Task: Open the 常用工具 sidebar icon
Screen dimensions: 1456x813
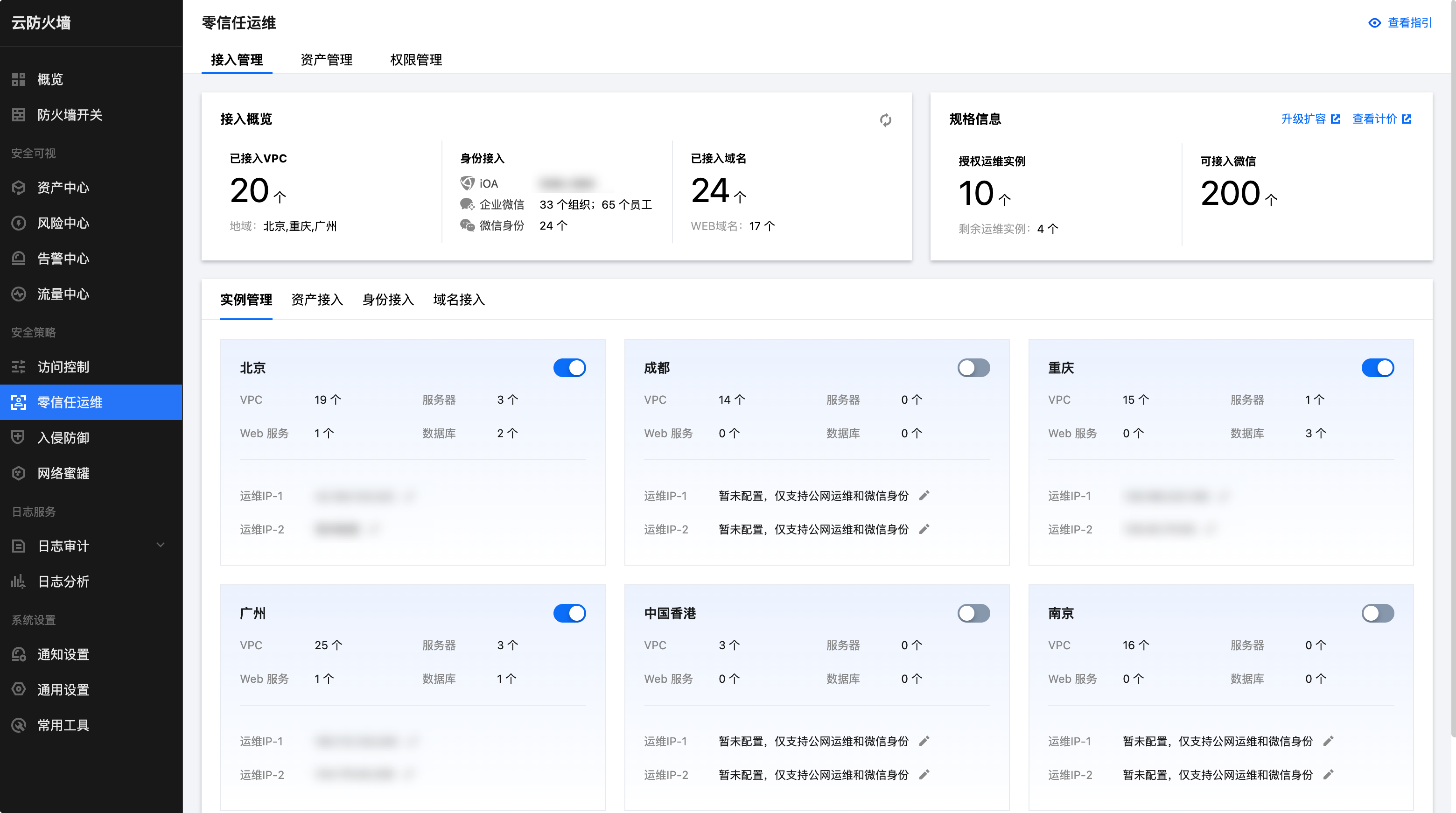Action: click(19, 725)
